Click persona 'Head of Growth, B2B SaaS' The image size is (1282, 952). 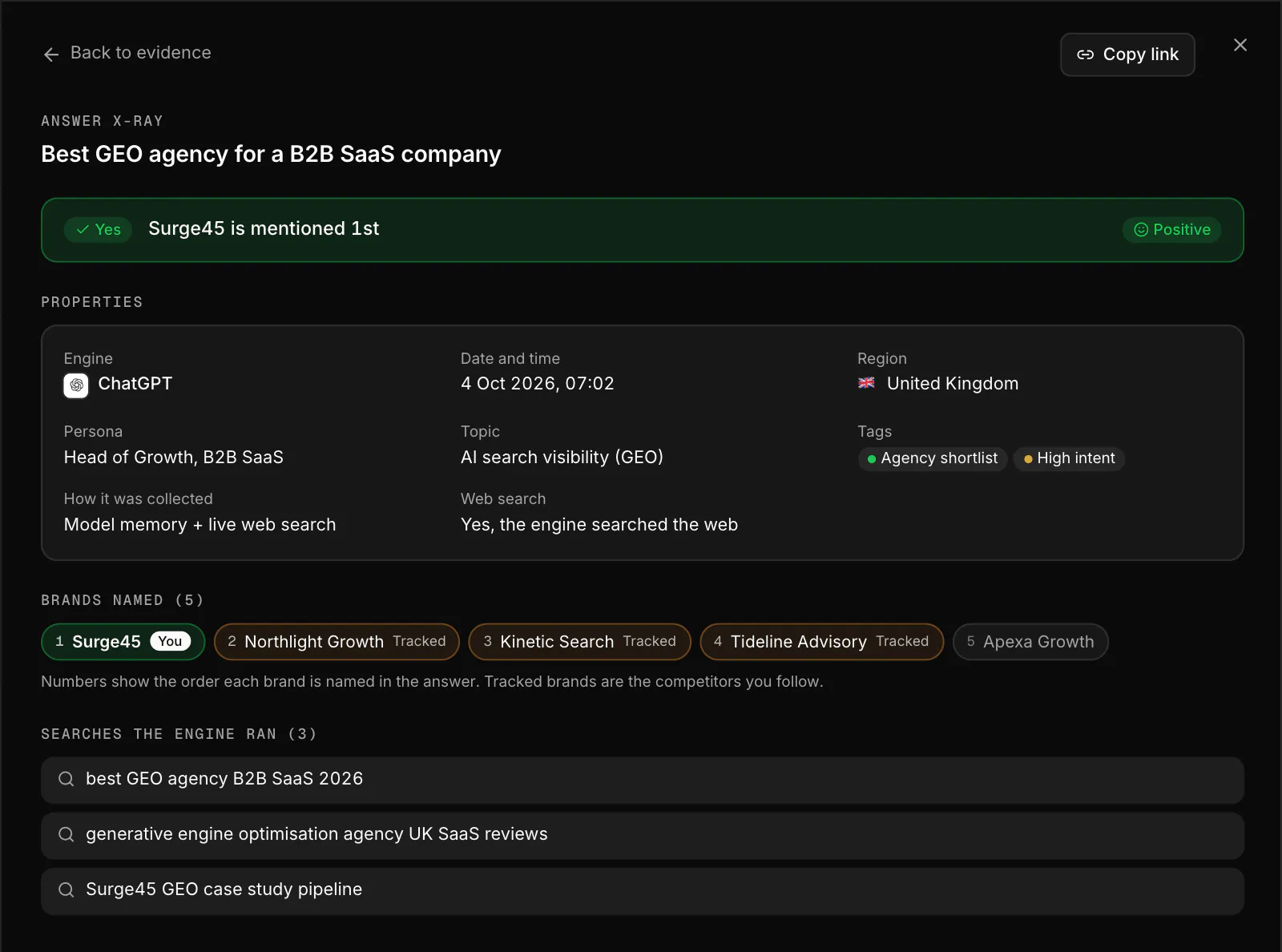coord(174,458)
